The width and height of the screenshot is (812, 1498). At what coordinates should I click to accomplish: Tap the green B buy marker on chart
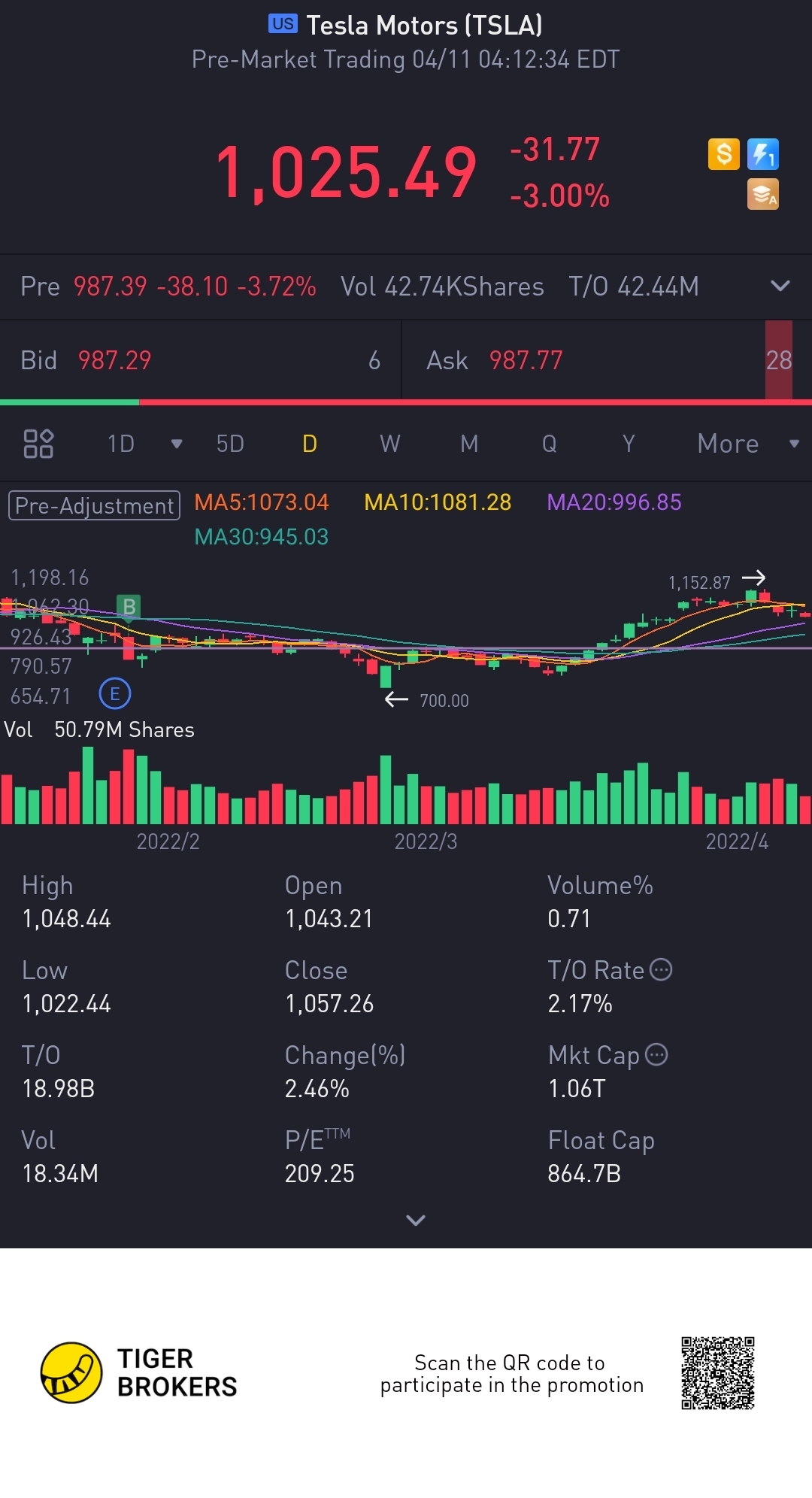[x=129, y=606]
